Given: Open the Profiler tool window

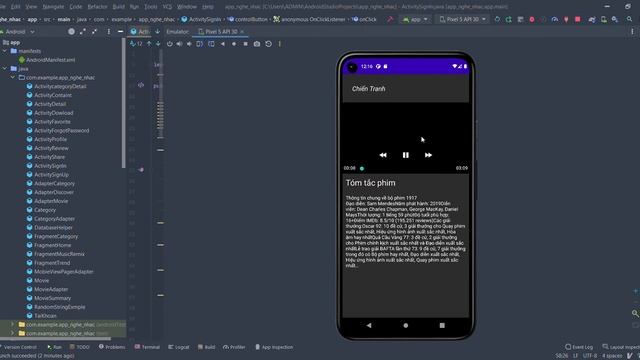Looking at the screenshot, I should [234, 347].
